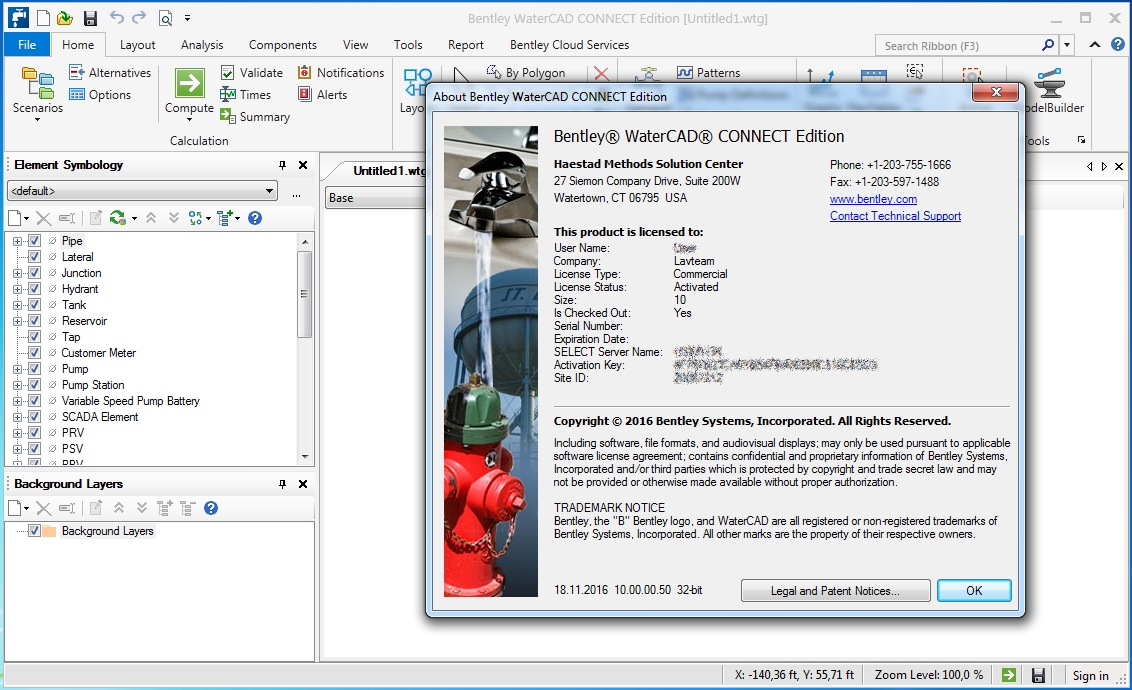Click the green arrow icon in the status bar

[x=1009, y=675]
